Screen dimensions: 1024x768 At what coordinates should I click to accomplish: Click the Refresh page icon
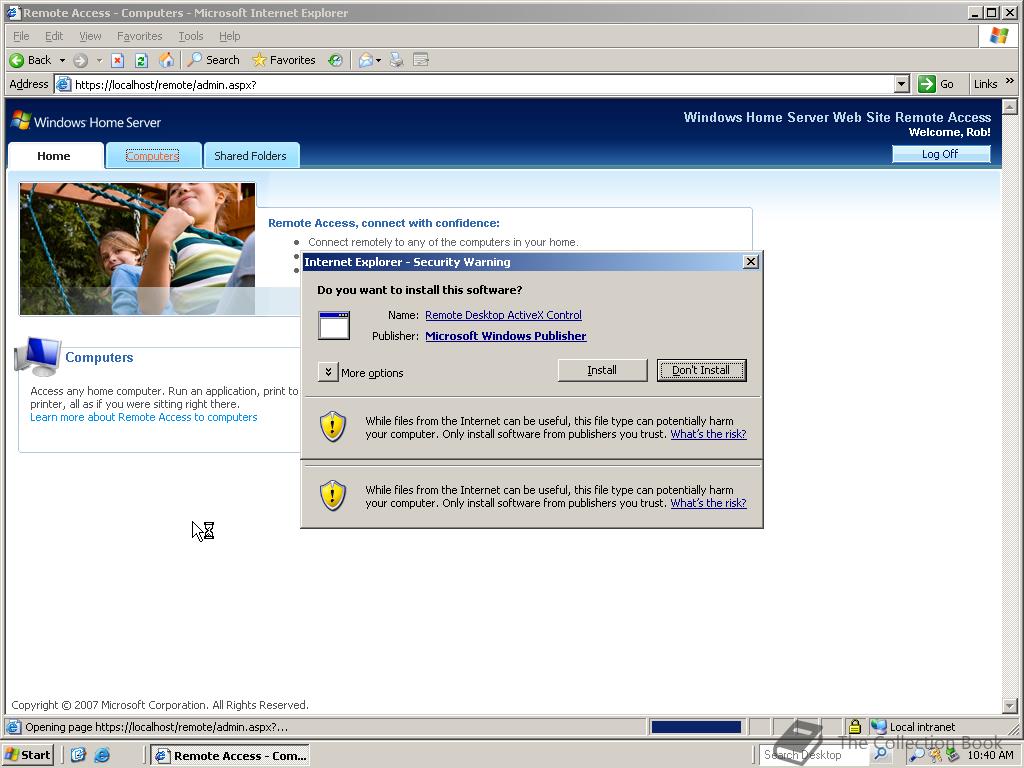pyautogui.click(x=141, y=61)
